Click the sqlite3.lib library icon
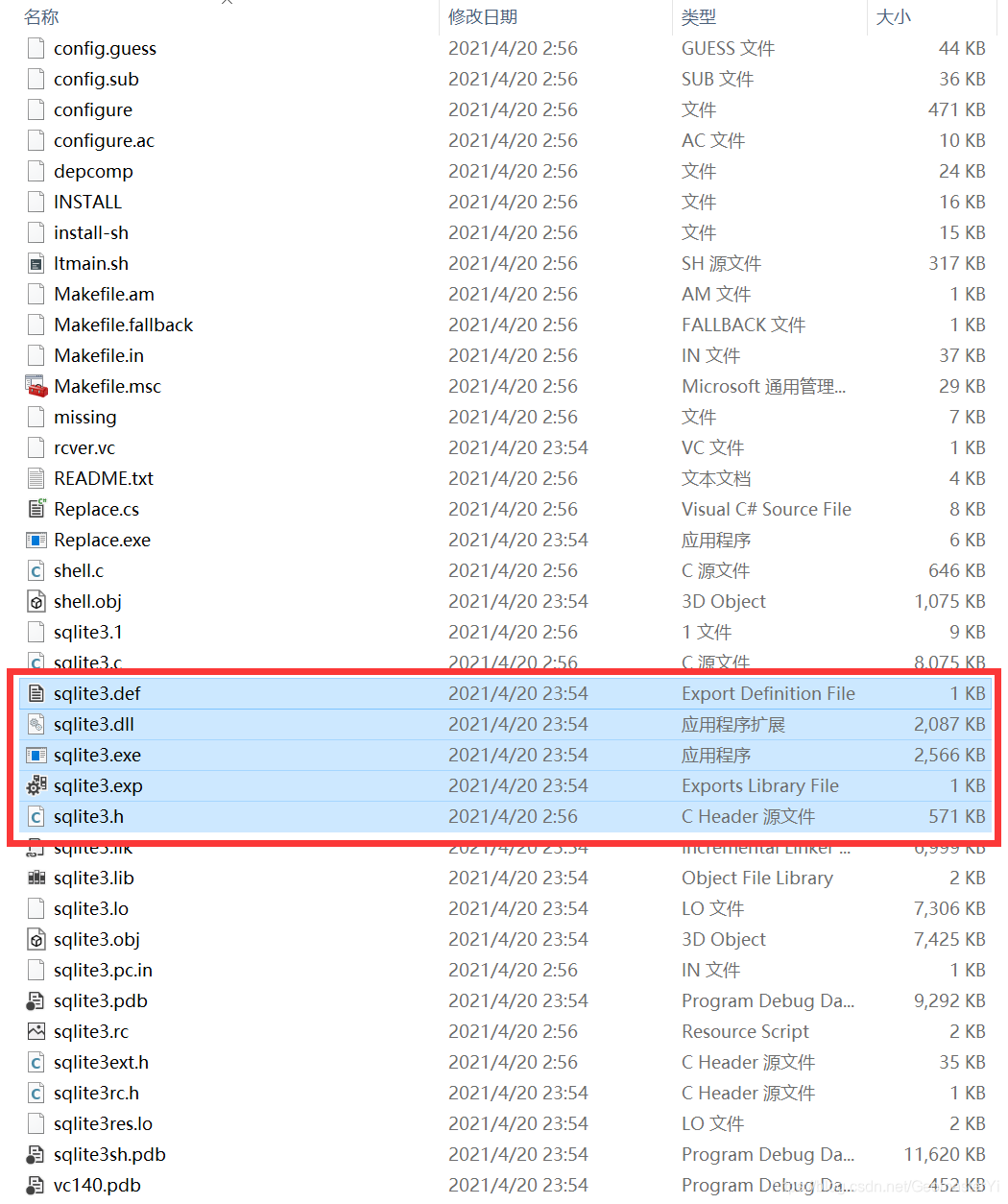 click(x=36, y=878)
